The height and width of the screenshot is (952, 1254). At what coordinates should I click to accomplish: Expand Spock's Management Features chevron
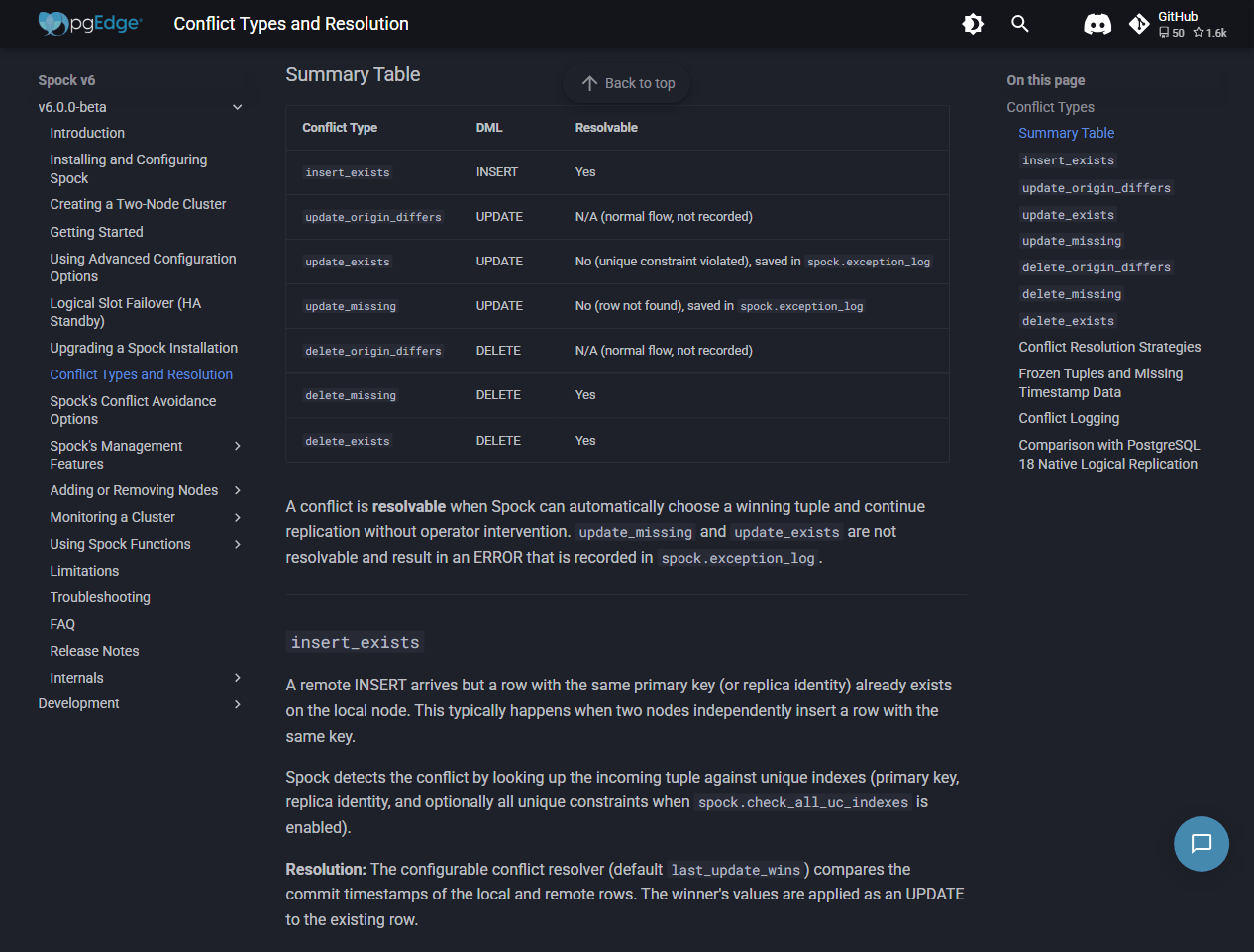[x=238, y=446]
